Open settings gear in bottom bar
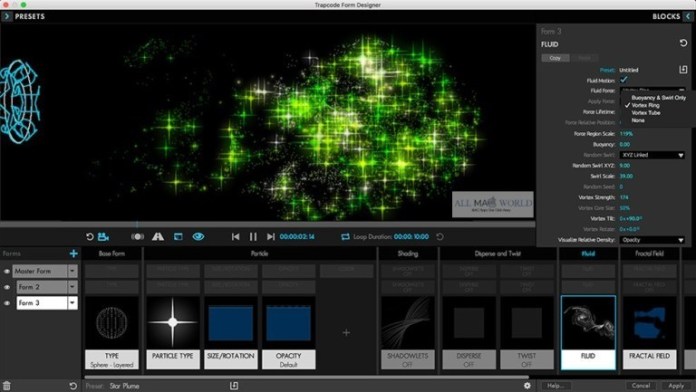696x392 pixels. [527, 385]
